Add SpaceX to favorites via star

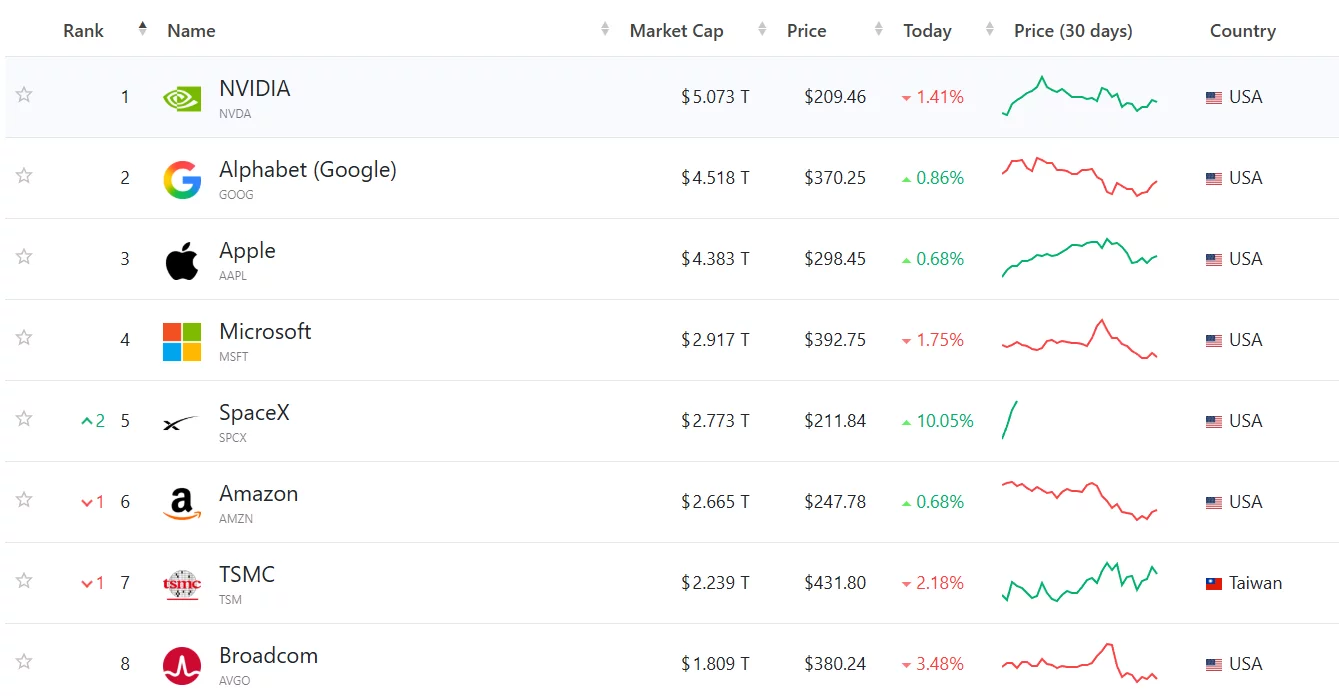pos(24,419)
